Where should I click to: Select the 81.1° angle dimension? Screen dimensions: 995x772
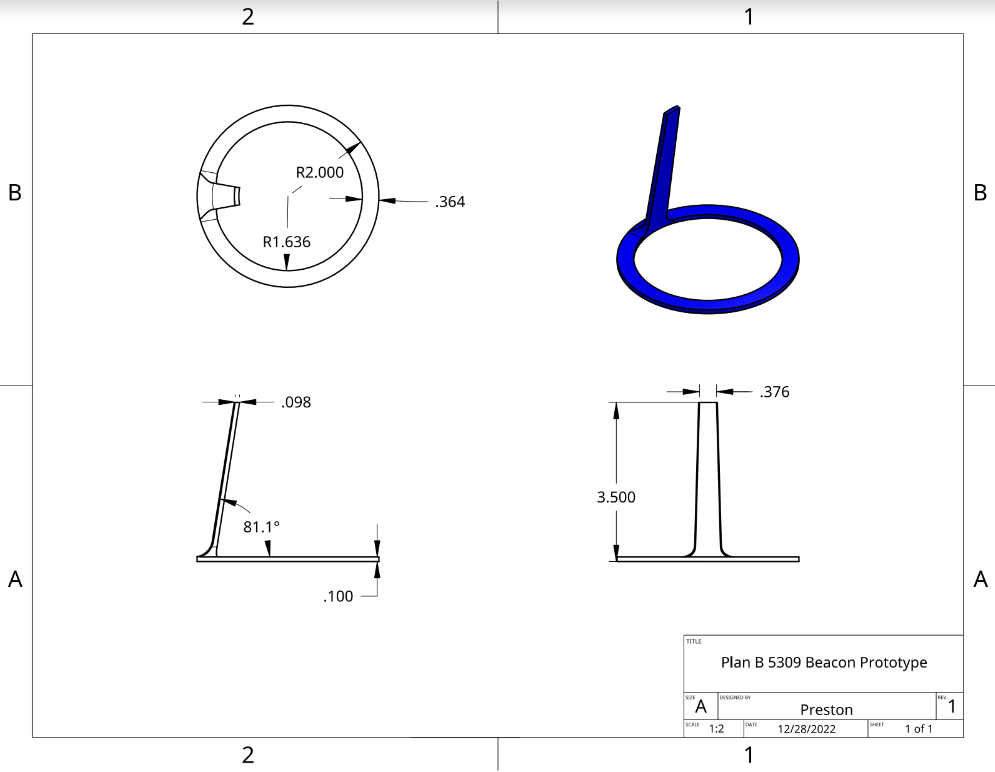(261, 527)
